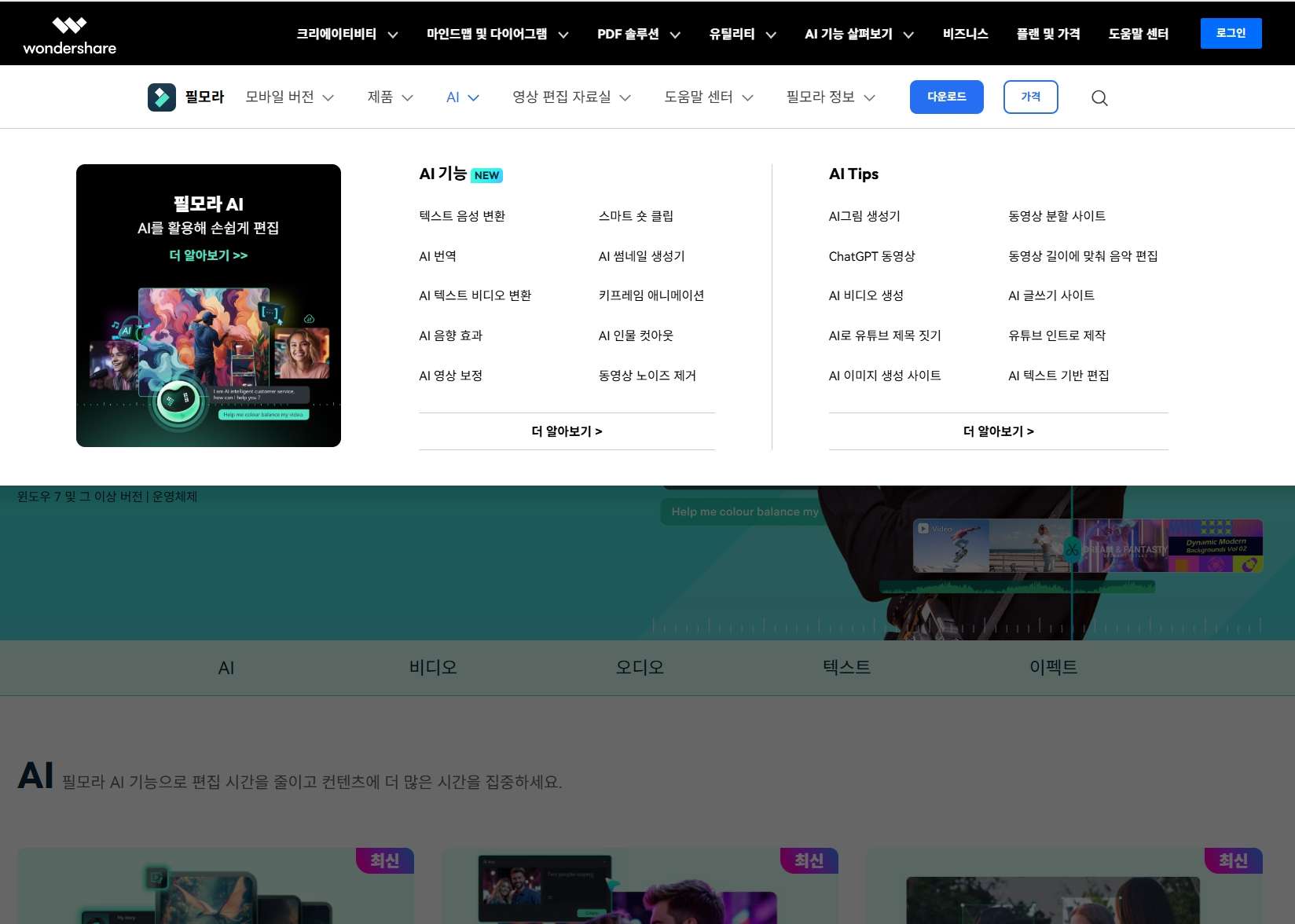Open AI 비디오 생성 link
The width and height of the screenshot is (1295, 924).
click(x=866, y=295)
